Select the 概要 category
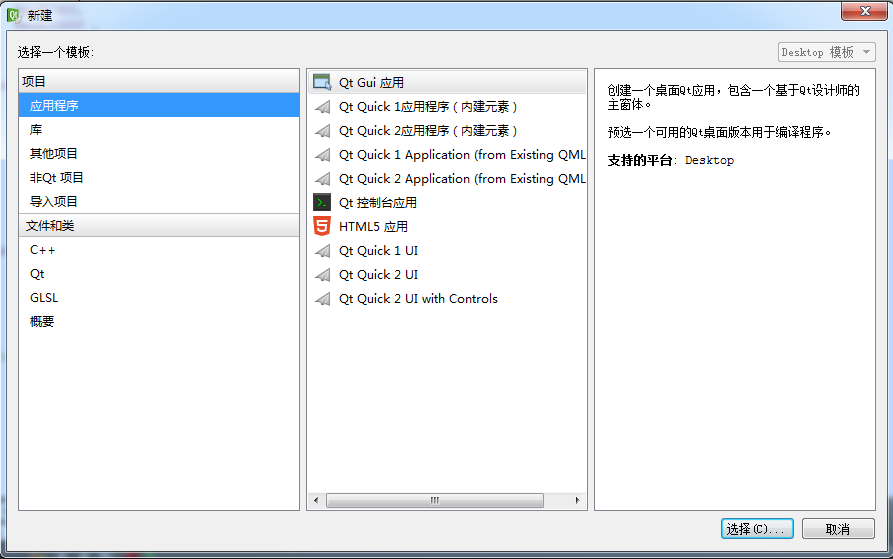893x559 pixels. coord(159,322)
